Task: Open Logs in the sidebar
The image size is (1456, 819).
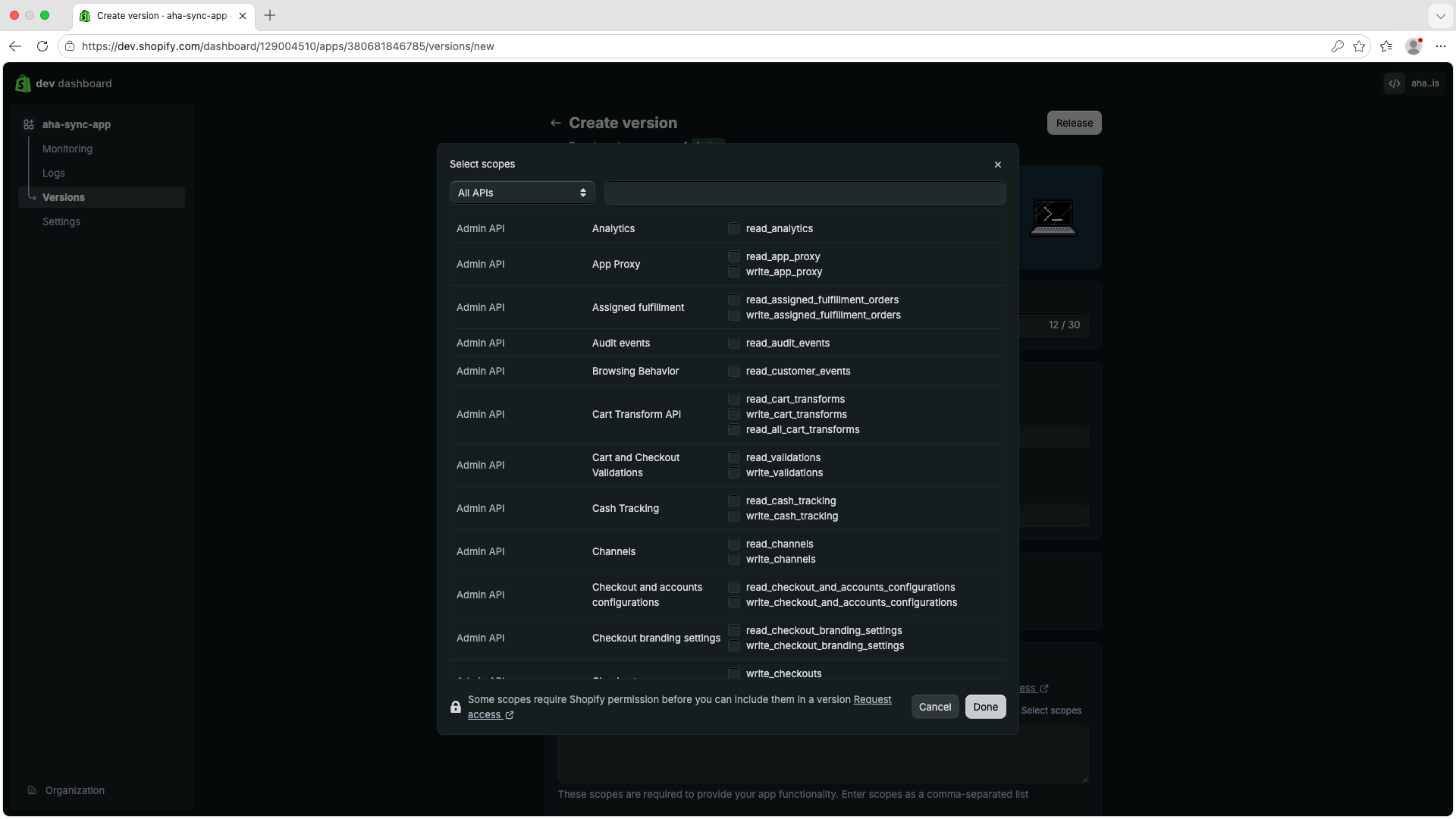Action: pos(54,173)
